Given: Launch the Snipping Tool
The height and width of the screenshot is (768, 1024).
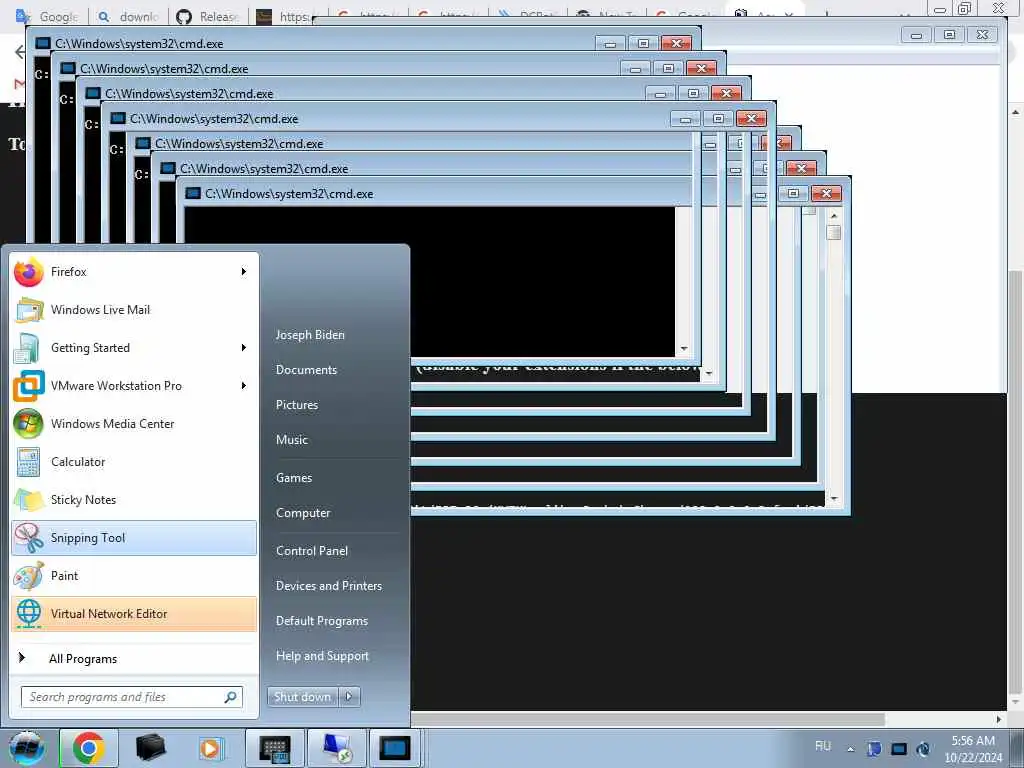Looking at the screenshot, I should coord(134,538).
